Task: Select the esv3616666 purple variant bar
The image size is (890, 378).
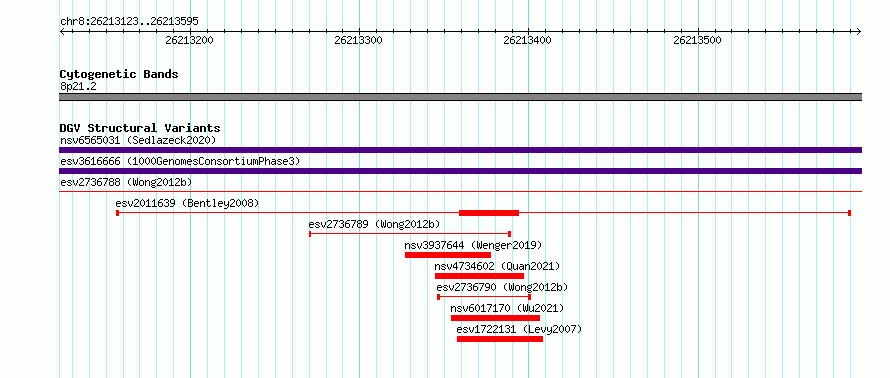Action: pyautogui.click(x=460, y=171)
